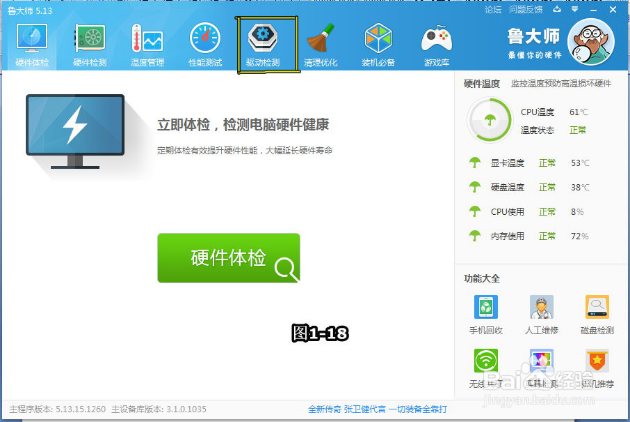
Task: Open the main menu dropdown arrow icon
Action: click(x=575, y=9)
